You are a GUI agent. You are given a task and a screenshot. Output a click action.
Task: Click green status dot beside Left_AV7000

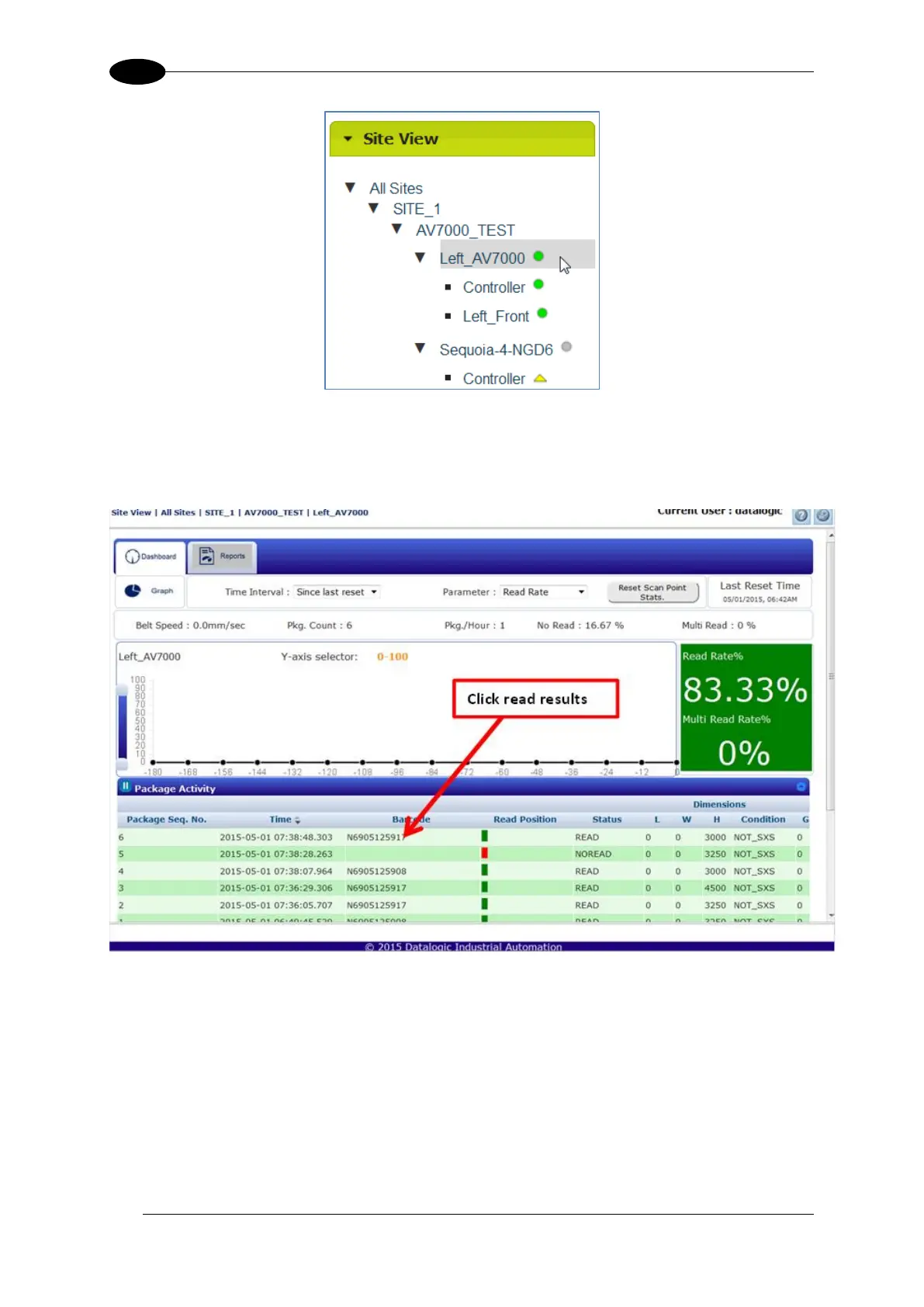tap(538, 256)
